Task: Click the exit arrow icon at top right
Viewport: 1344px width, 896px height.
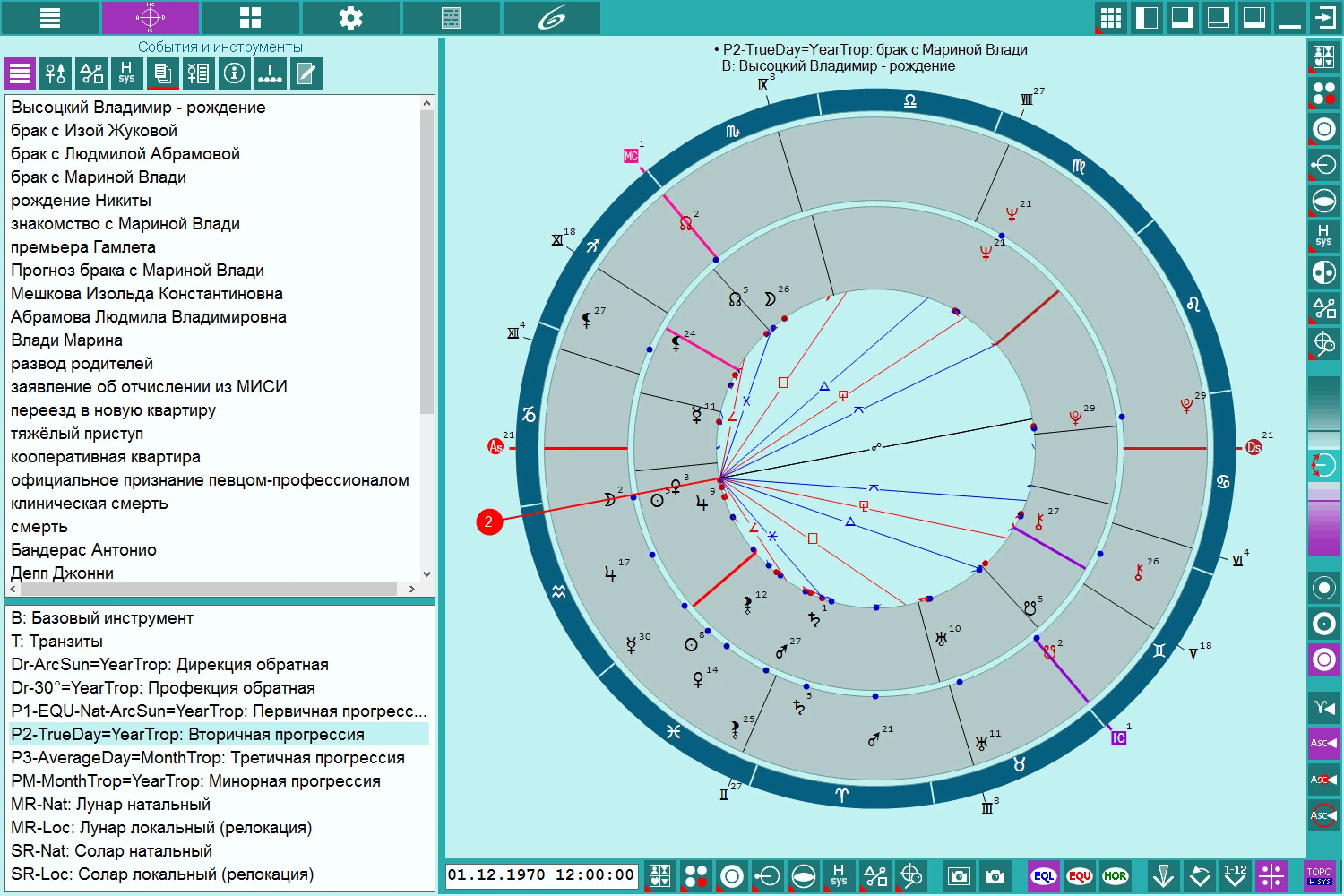Action: tap(1326, 18)
